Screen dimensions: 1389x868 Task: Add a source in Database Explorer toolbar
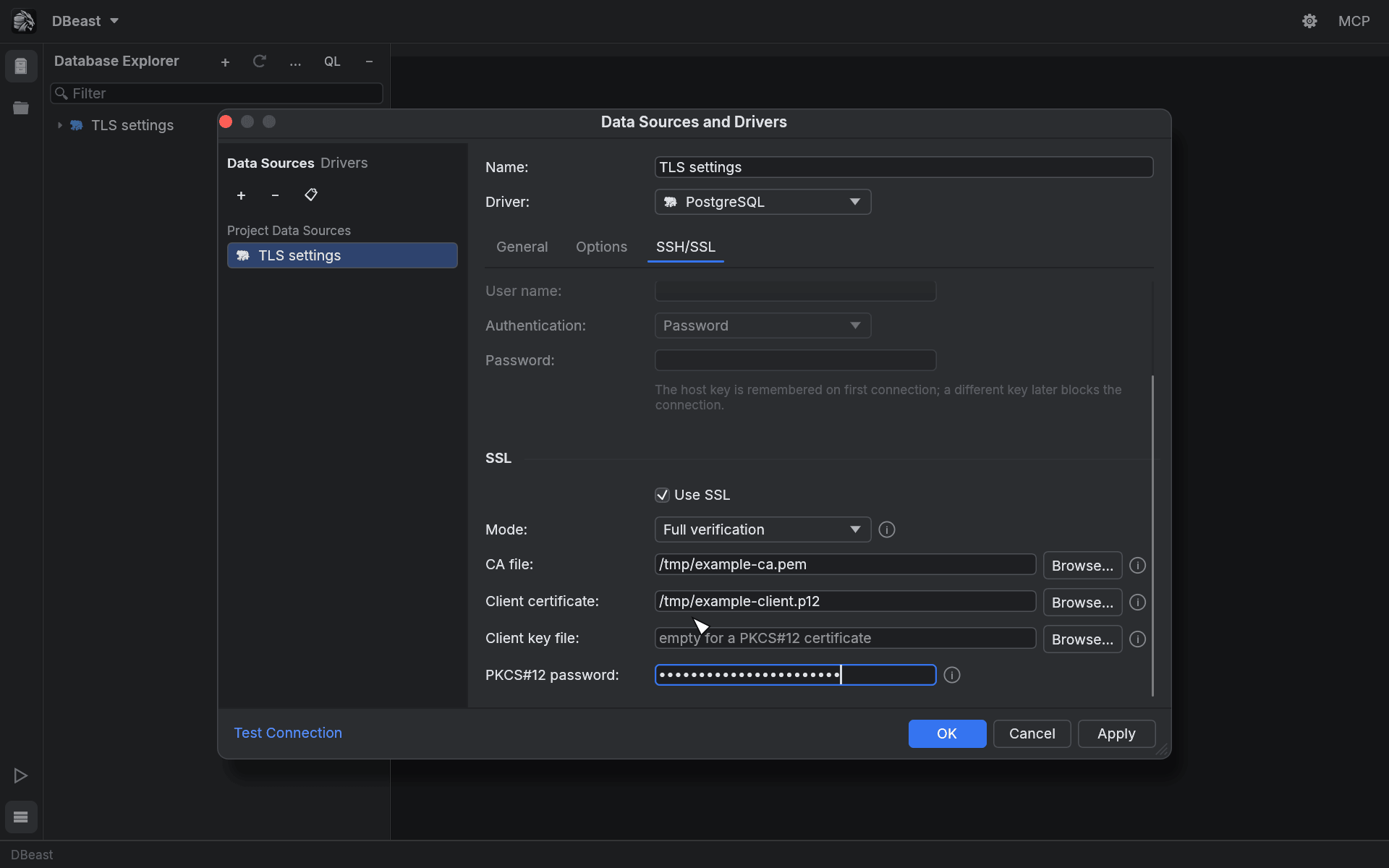pyautogui.click(x=225, y=62)
